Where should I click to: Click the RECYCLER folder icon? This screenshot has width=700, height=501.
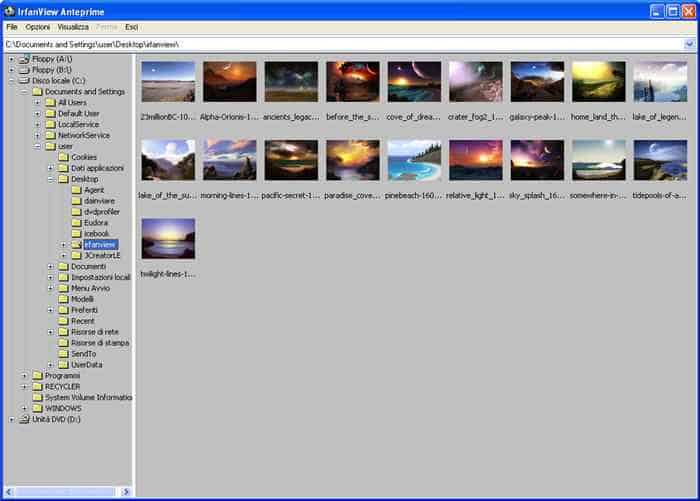(38, 386)
